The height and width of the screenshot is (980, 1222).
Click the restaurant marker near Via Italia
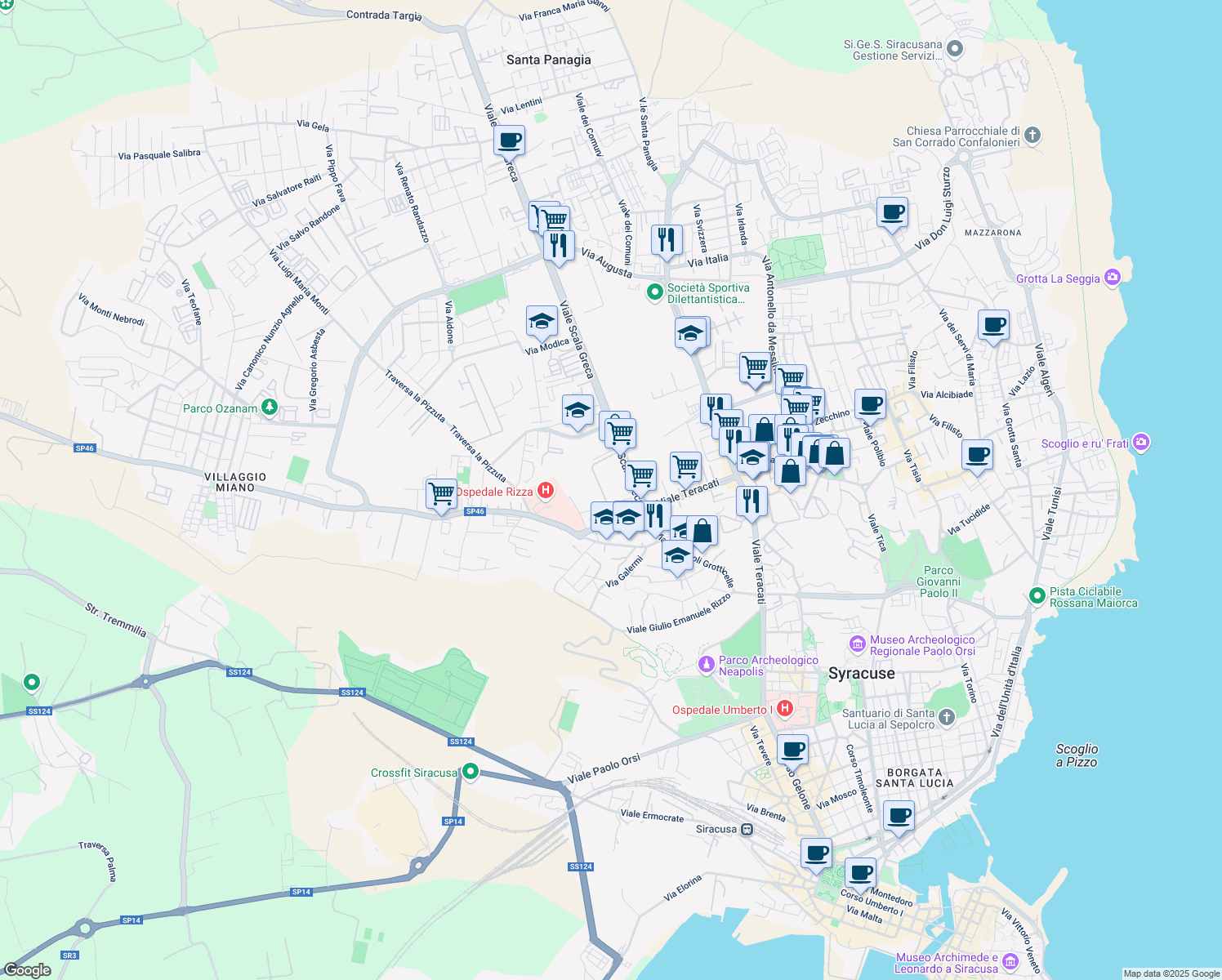667,241
